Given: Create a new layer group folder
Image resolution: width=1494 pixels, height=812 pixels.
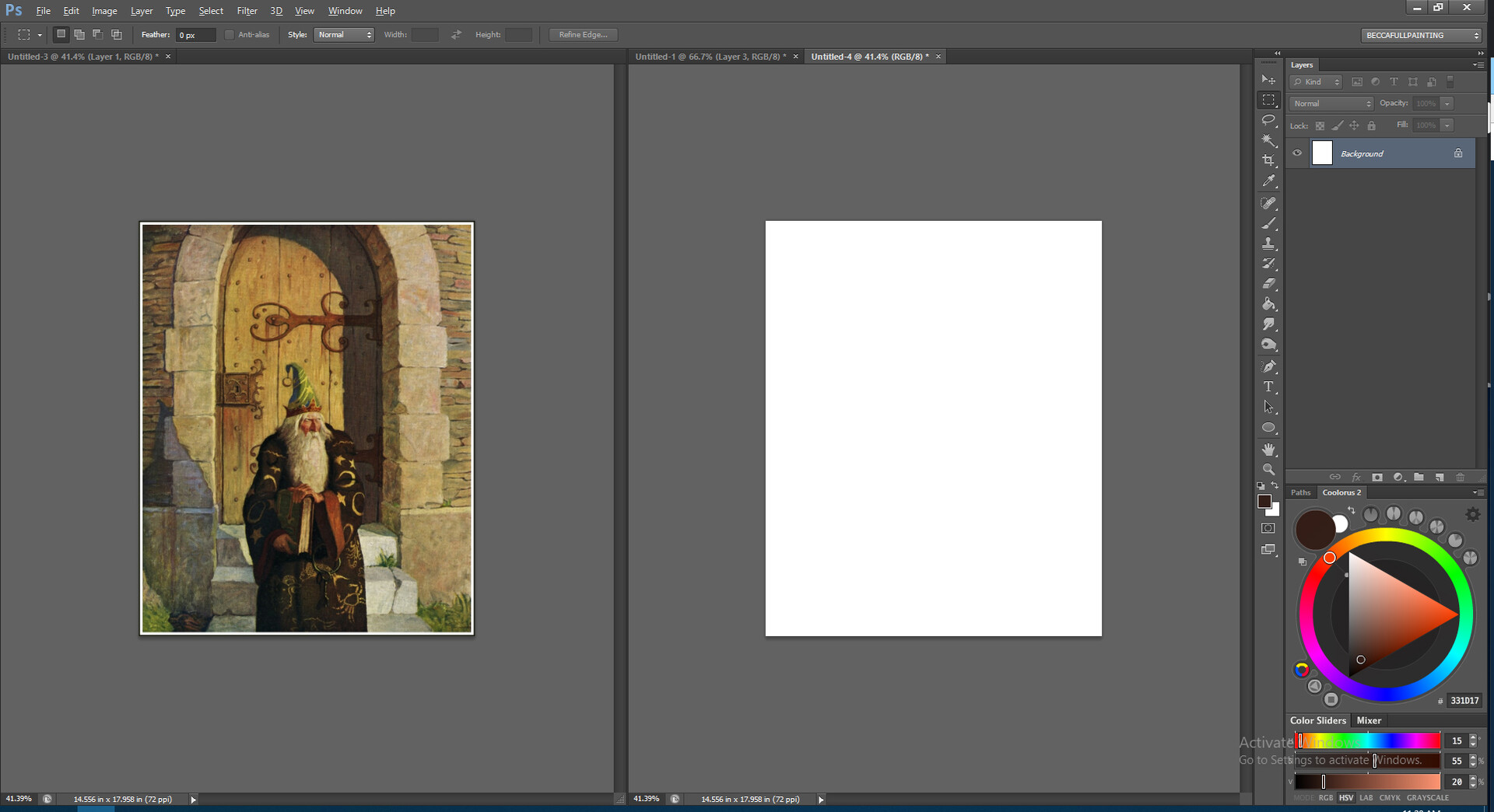Looking at the screenshot, I should coord(1419,477).
